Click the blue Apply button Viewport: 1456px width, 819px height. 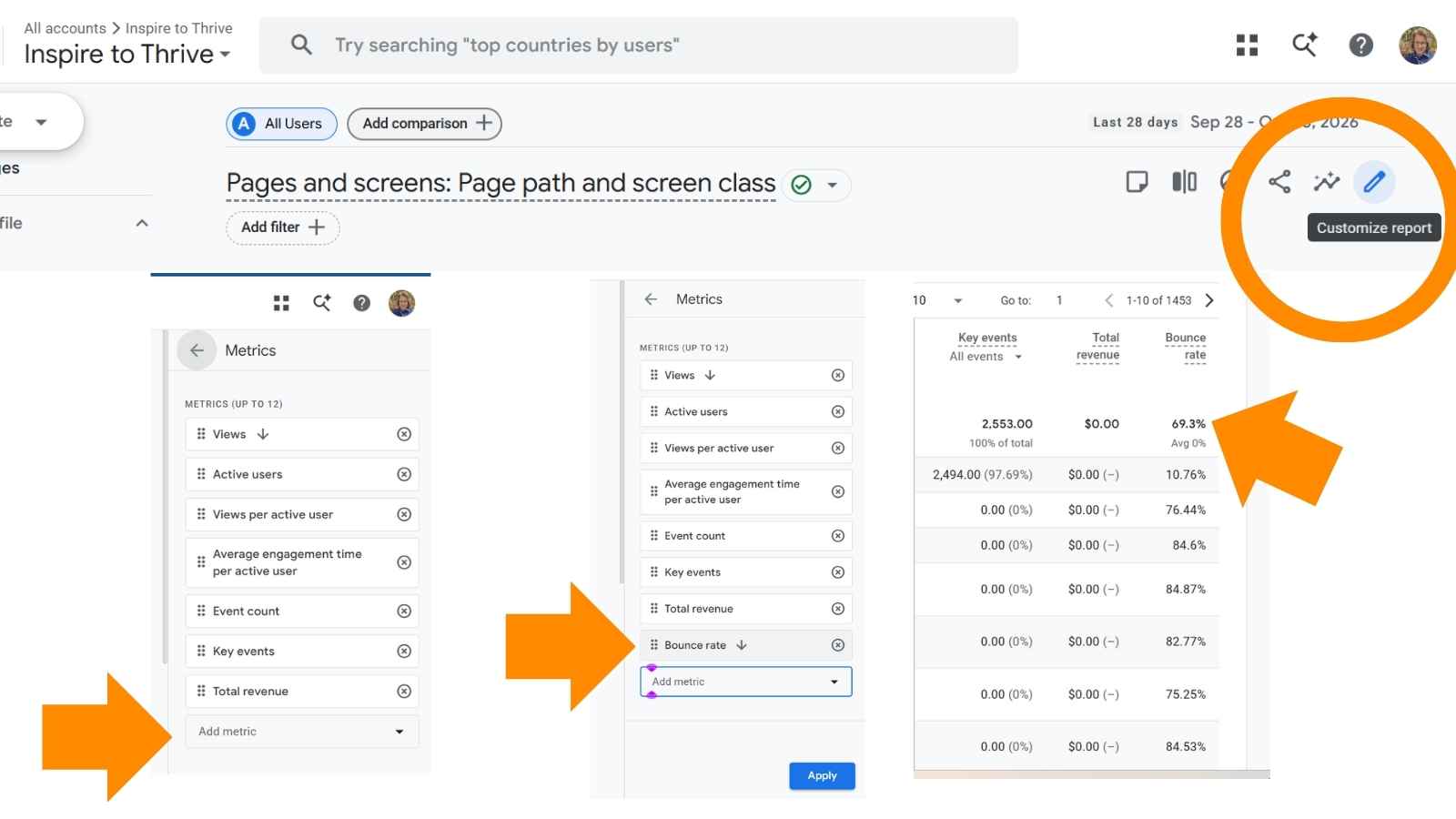(x=822, y=775)
